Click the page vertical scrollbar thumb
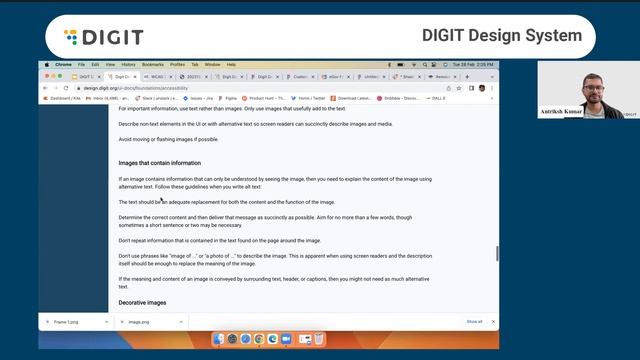Screen dimensions: 640x360 [x=497, y=253]
